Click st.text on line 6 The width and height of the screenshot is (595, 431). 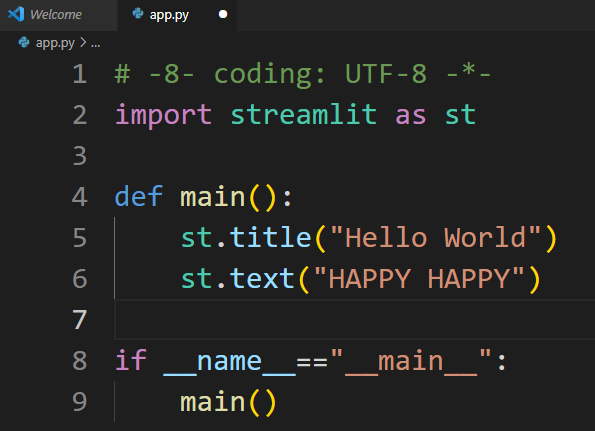pyautogui.click(x=238, y=278)
